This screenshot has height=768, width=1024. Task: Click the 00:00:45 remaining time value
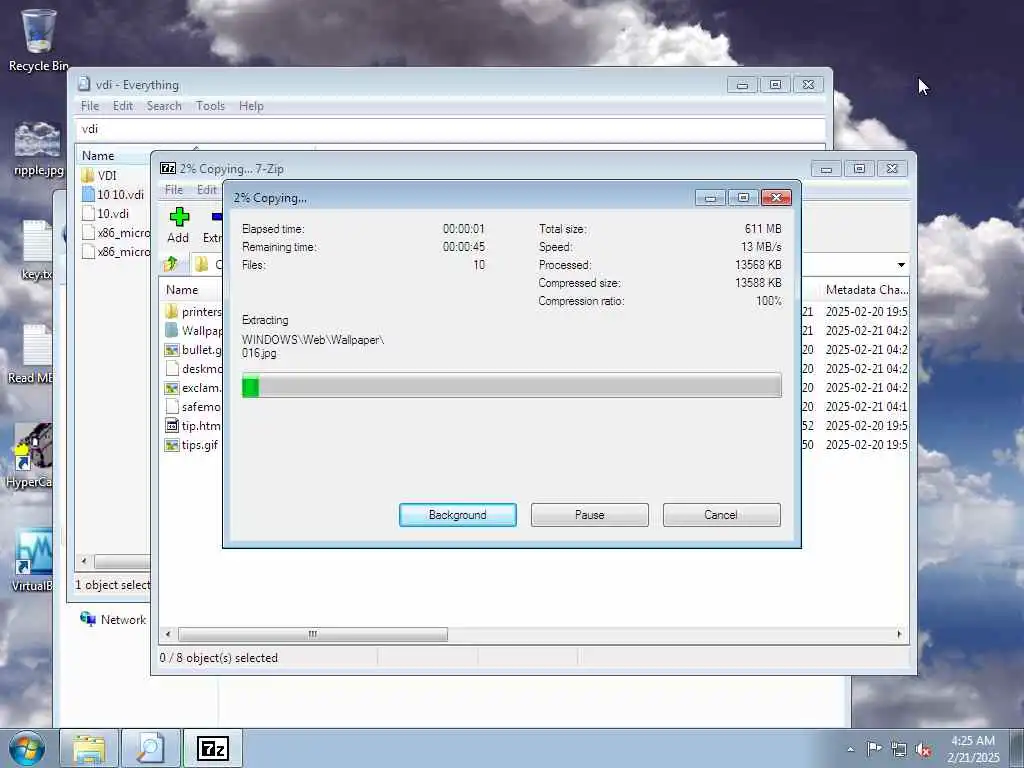pyautogui.click(x=464, y=247)
